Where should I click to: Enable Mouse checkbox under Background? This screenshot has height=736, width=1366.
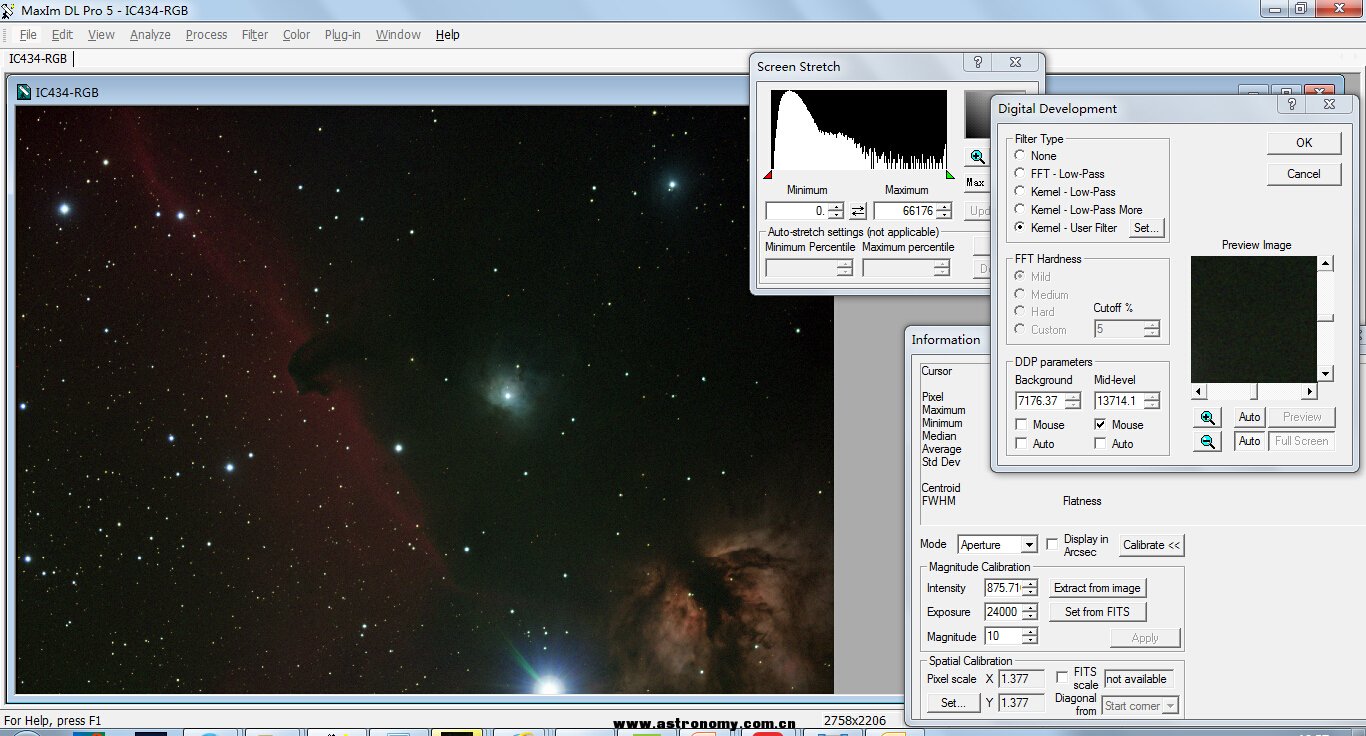(1021, 425)
